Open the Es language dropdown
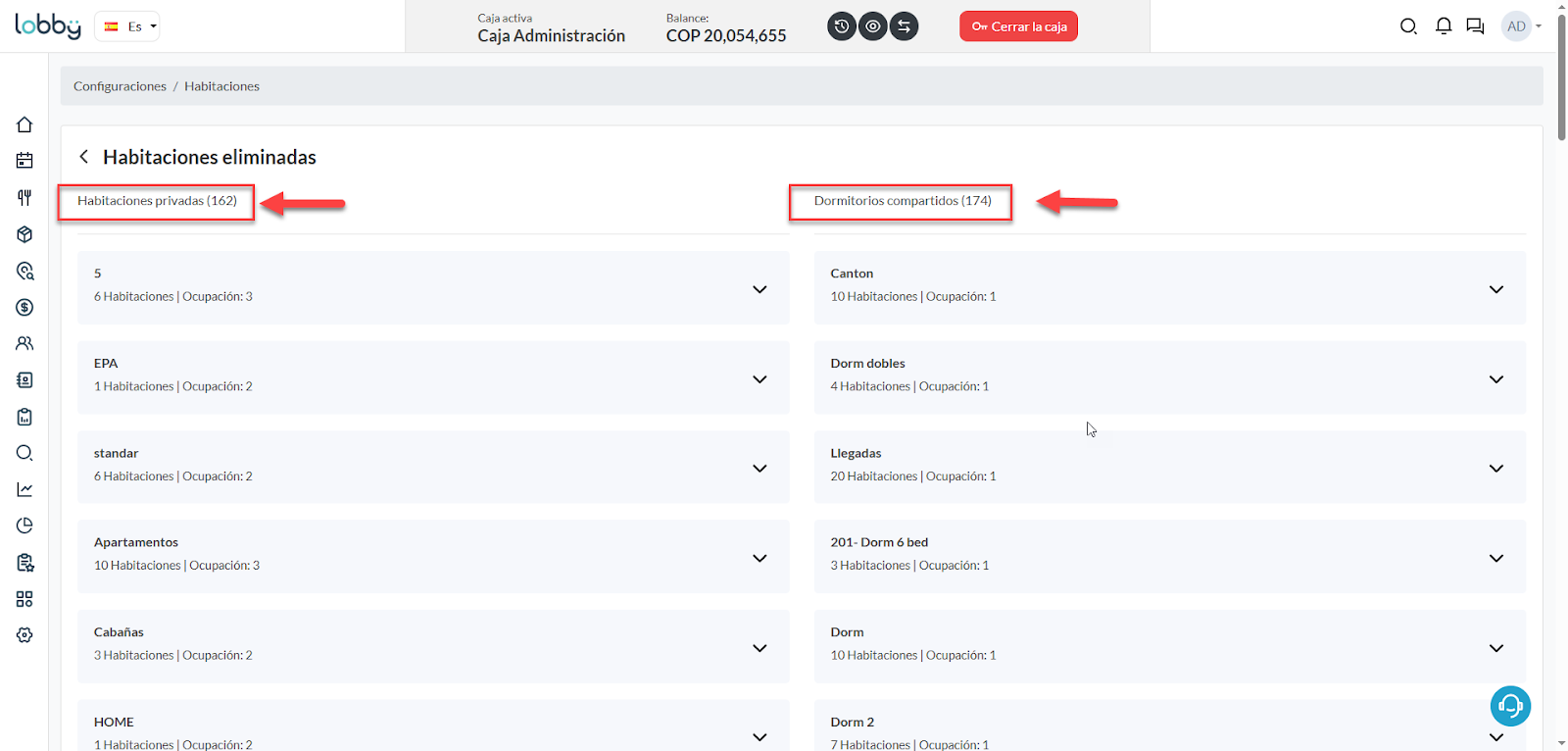 pos(128,26)
